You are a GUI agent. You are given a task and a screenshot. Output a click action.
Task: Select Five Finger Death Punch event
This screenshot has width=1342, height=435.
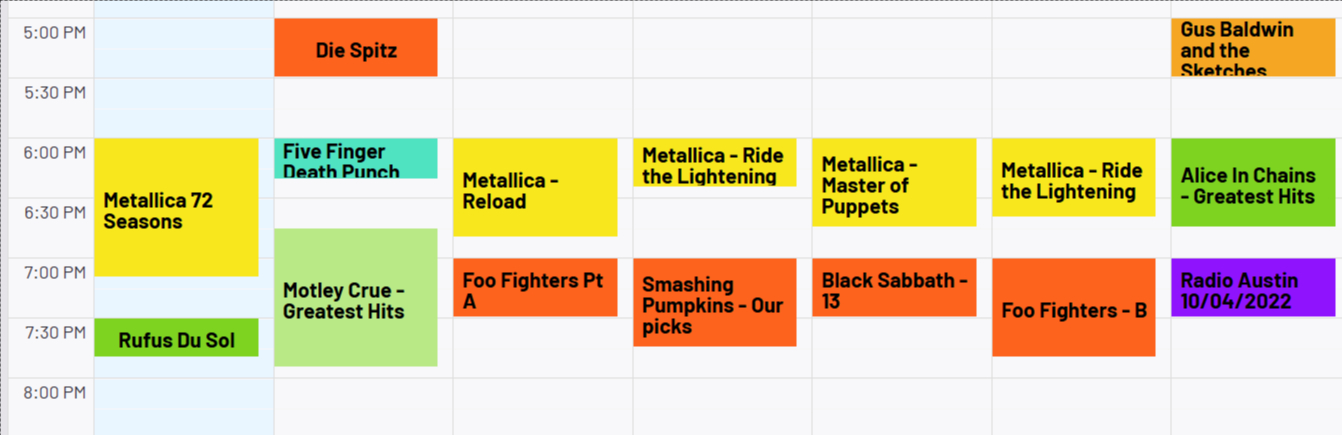356,159
